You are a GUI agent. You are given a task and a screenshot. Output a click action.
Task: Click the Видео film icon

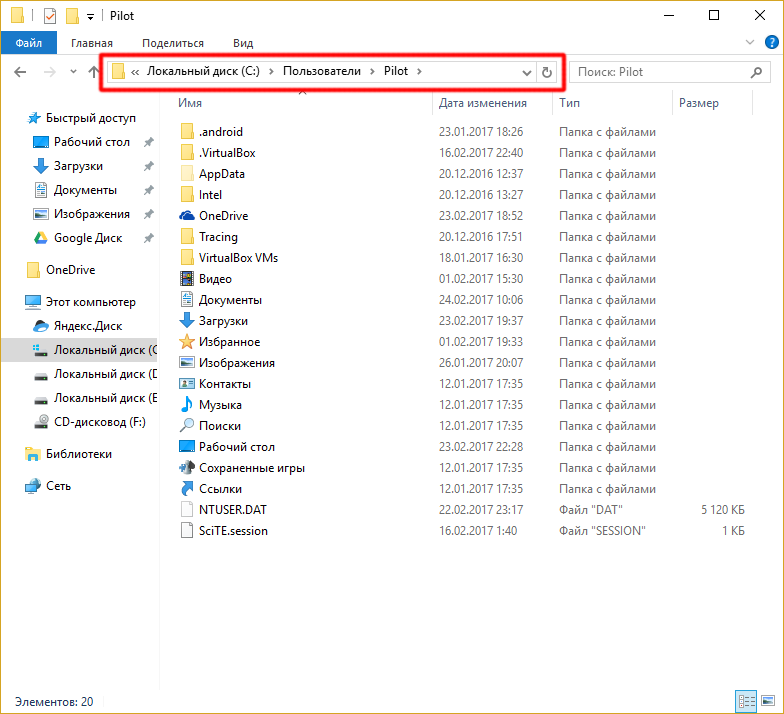[186, 278]
